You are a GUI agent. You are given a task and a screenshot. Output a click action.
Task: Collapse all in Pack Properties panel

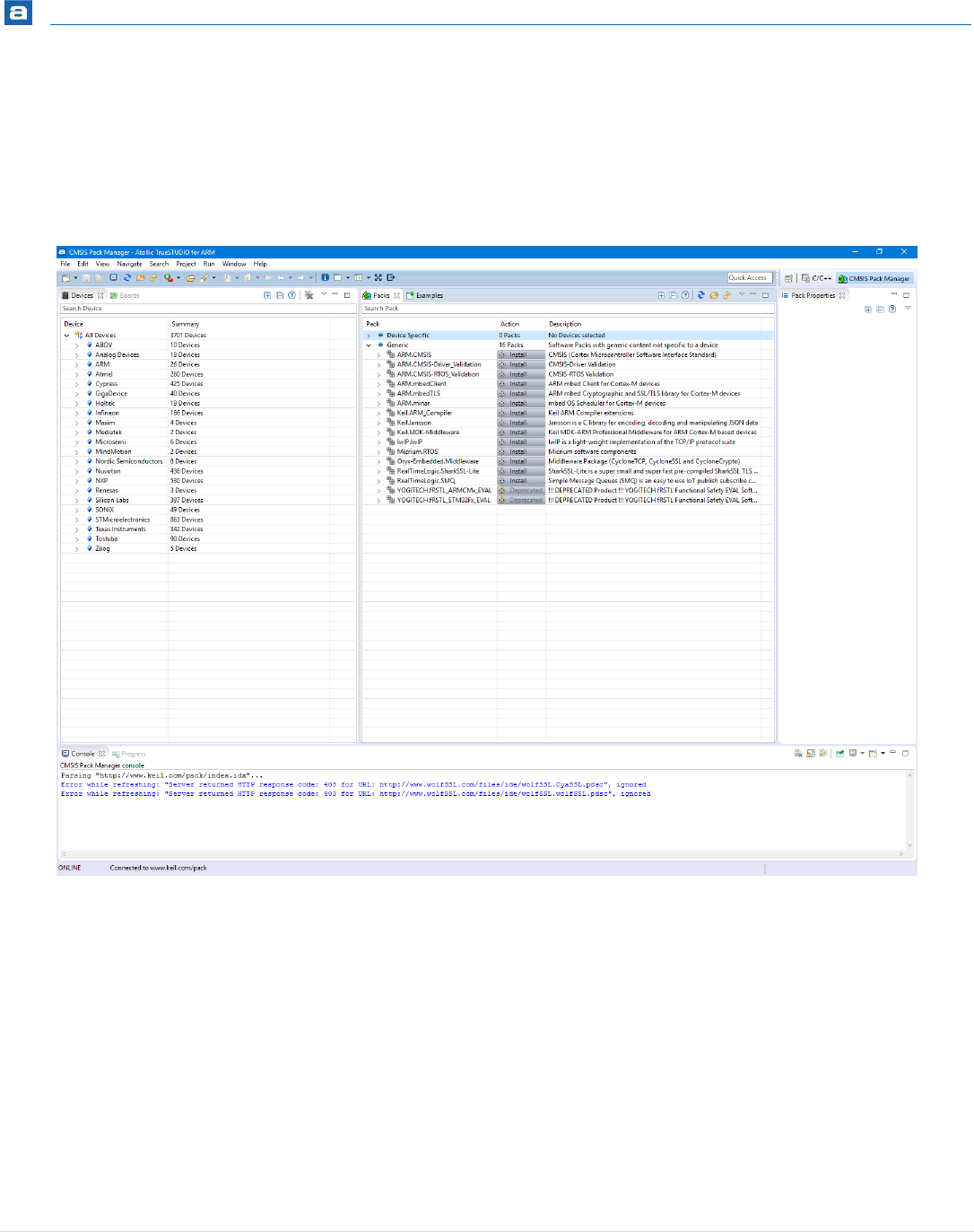click(x=880, y=310)
